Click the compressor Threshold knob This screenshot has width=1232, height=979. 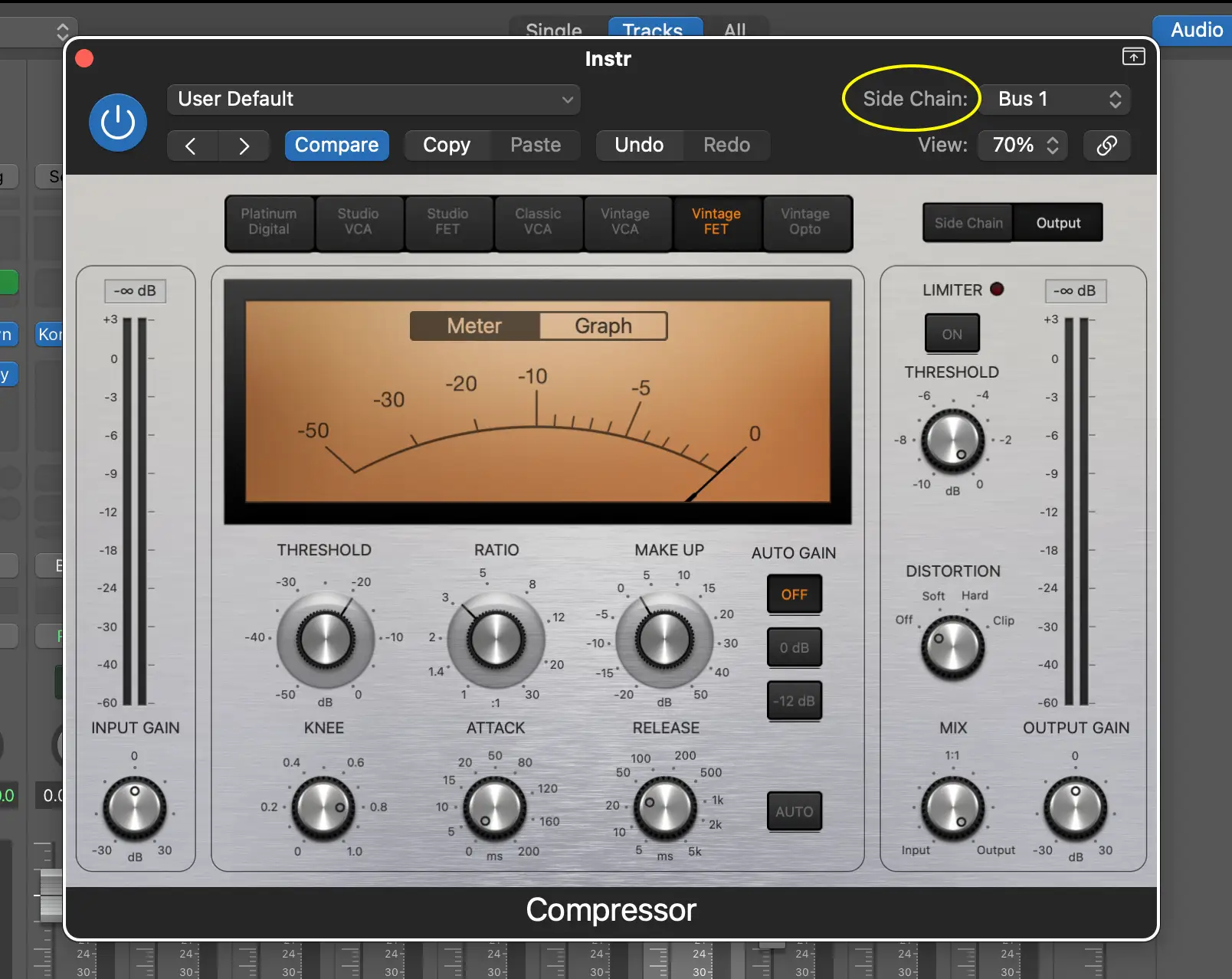(x=325, y=638)
